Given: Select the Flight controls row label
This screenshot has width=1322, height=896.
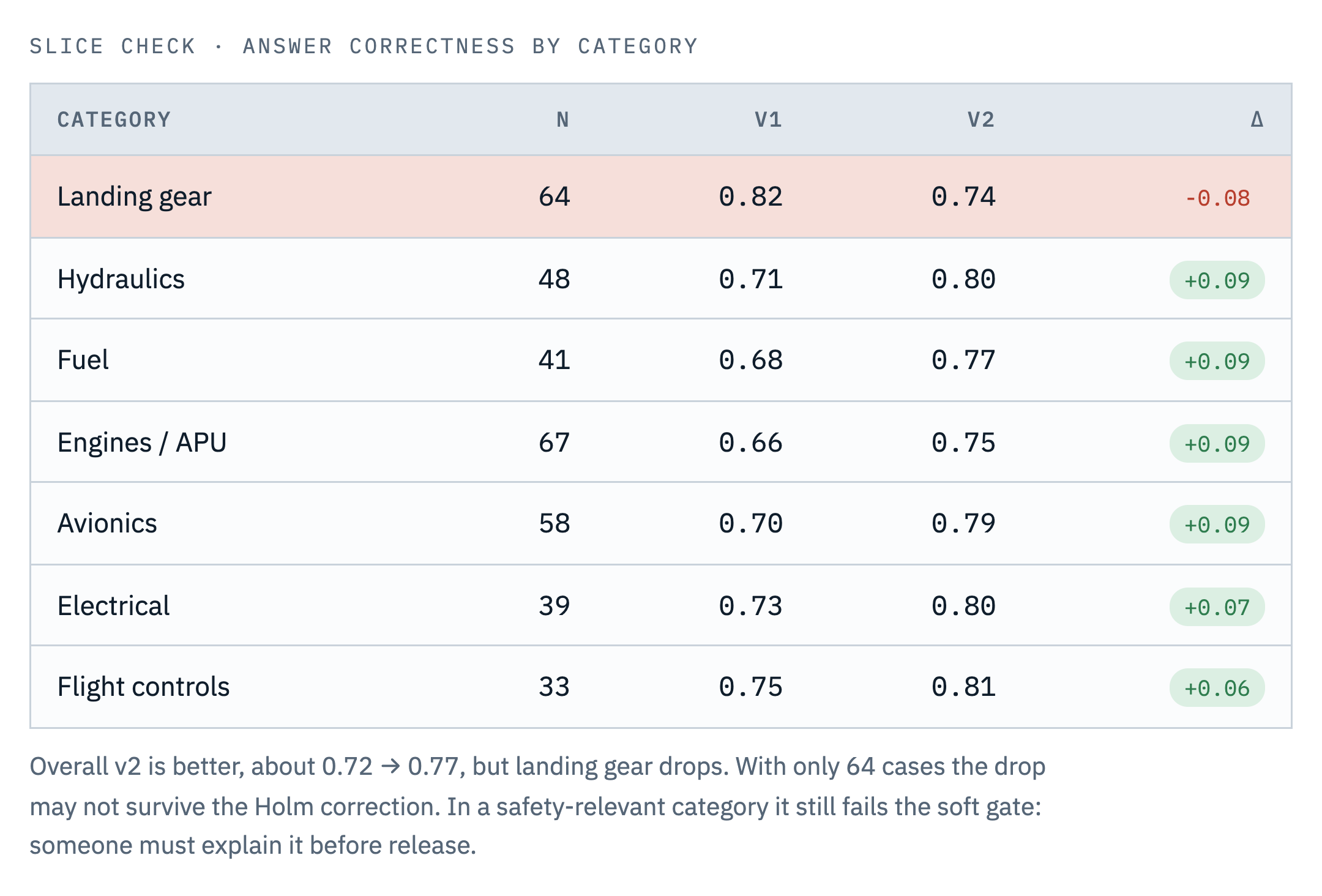Looking at the screenshot, I should click(x=143, y=687).
